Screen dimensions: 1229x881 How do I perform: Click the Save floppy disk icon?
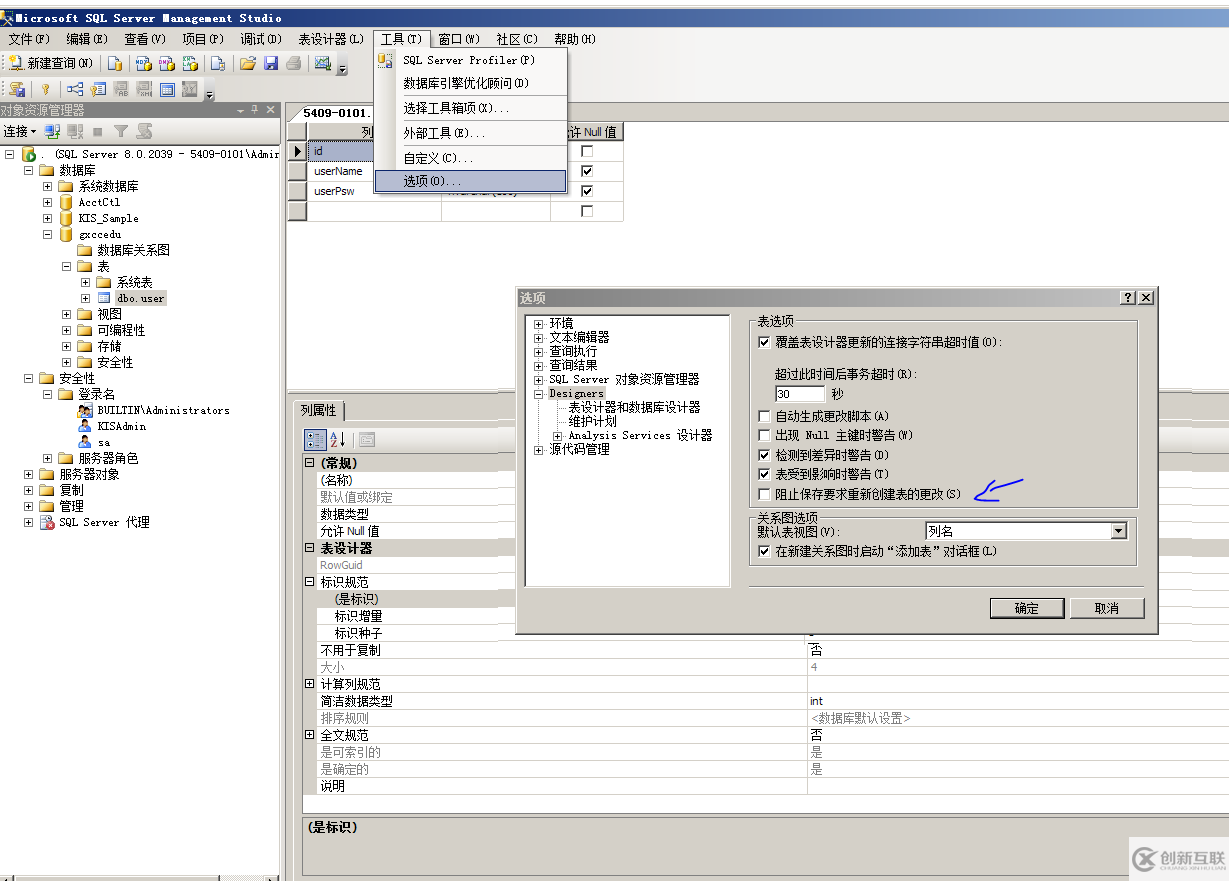[270, 63]
